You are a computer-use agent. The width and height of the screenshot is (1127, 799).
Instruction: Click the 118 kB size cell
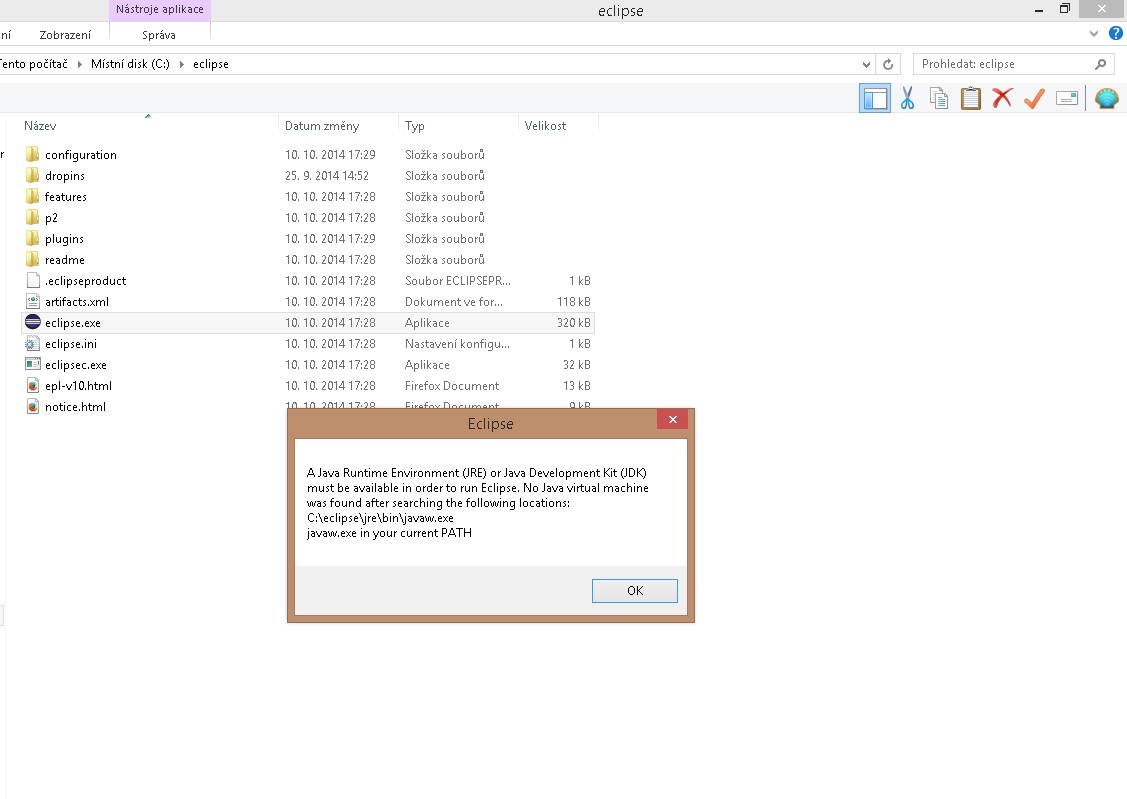coord(574,302)
